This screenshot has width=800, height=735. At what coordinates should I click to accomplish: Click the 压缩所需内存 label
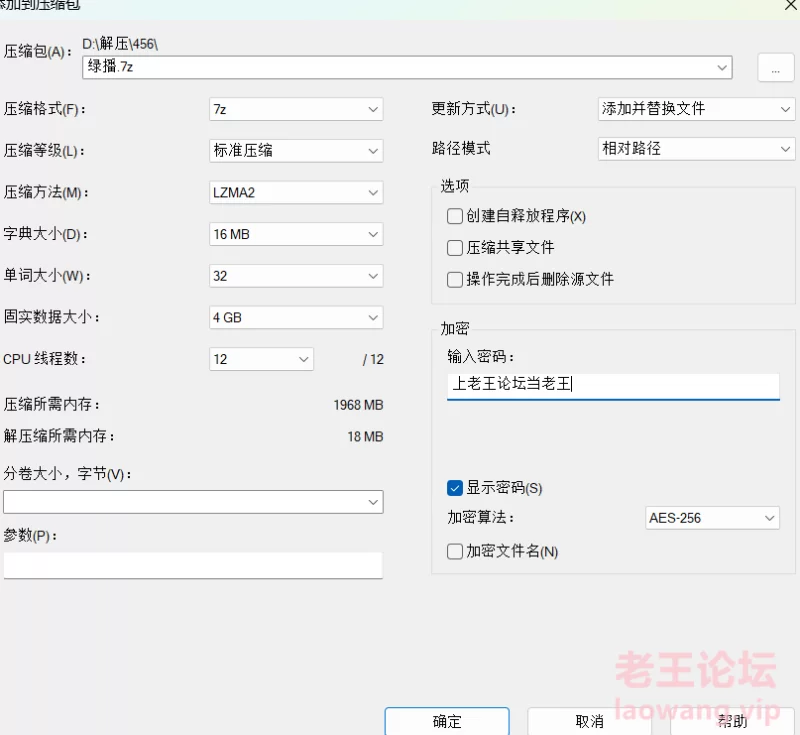pyautogui.click(x=52, y=404)
